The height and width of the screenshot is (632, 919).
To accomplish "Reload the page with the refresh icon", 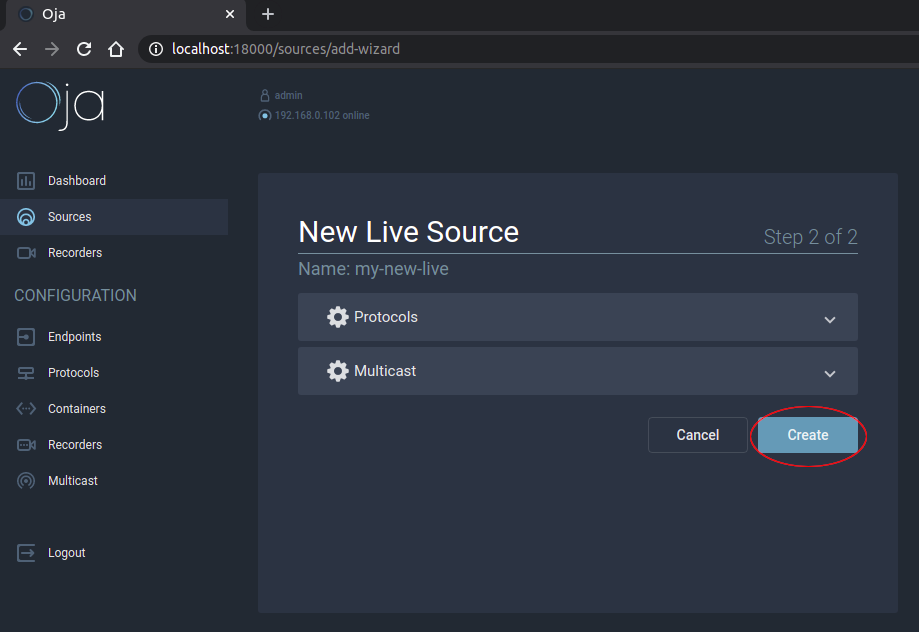I will 84,49.
